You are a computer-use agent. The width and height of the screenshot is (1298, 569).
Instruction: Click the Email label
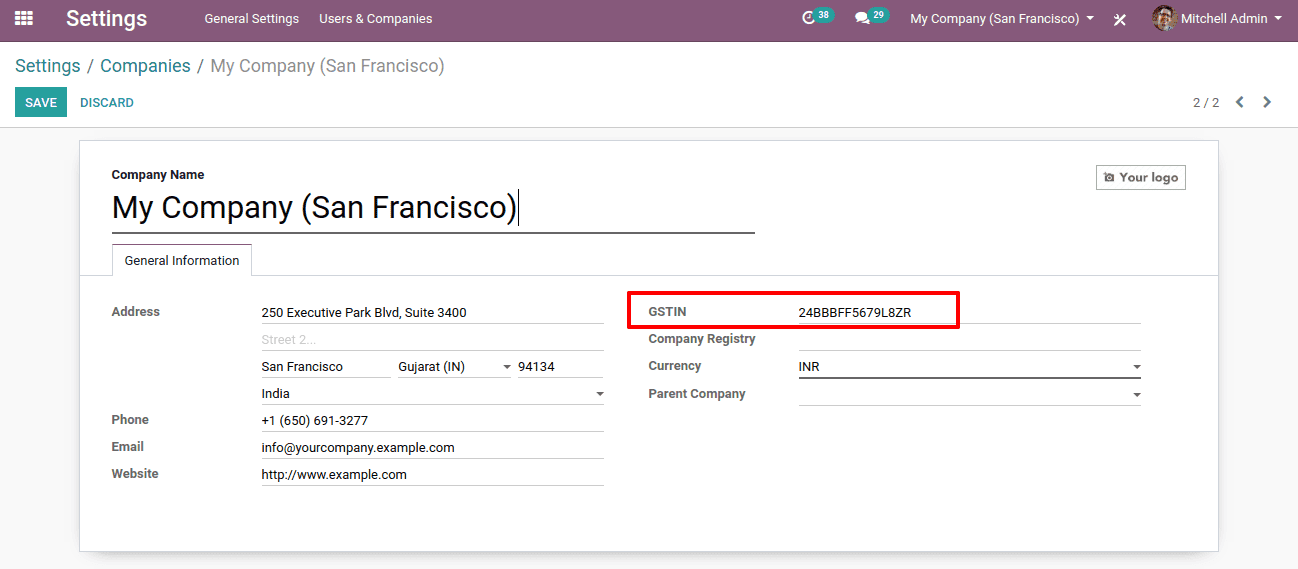(x=128, y=447)
